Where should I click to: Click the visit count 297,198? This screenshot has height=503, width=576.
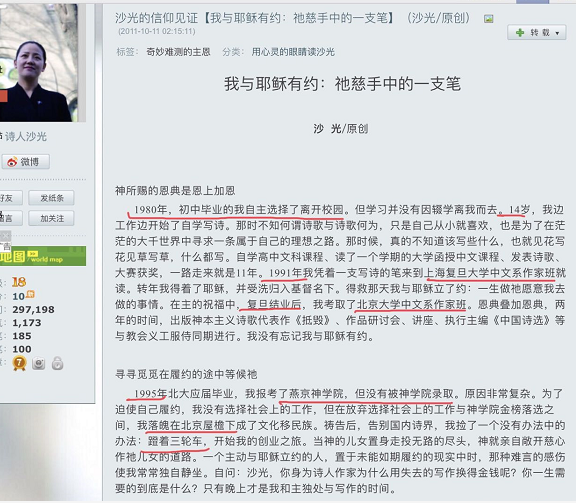click(x=33, y=310)
